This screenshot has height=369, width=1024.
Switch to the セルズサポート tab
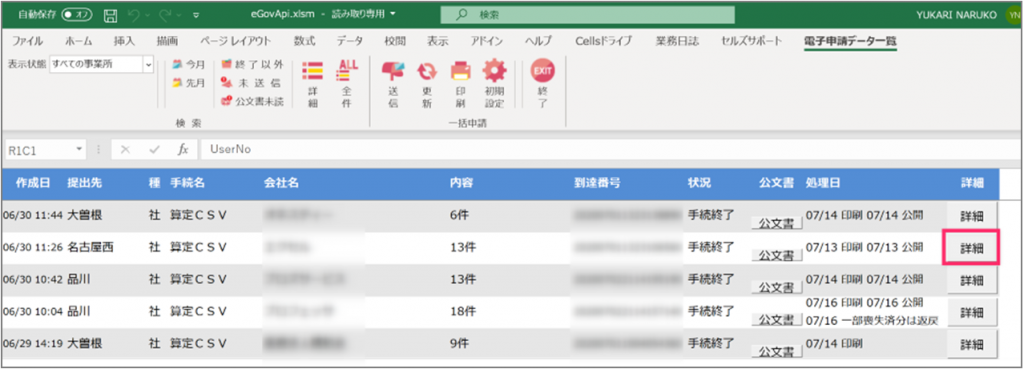(x=752, y=41)
